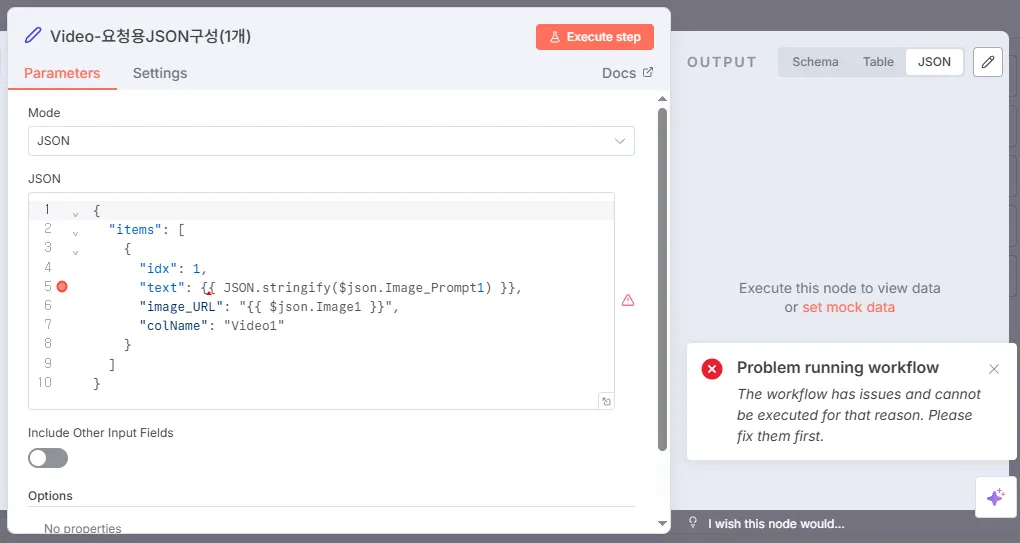Switch output view to the Table tab
Screen dimensions: 1020x543
coord(878,62)
